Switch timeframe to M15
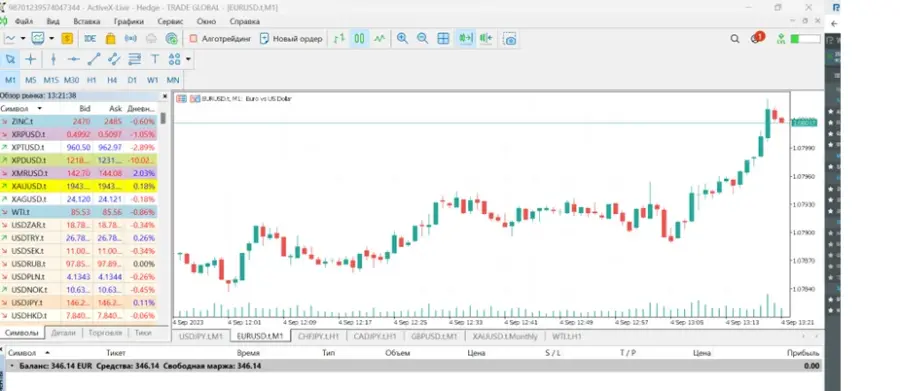 [51, 80]
